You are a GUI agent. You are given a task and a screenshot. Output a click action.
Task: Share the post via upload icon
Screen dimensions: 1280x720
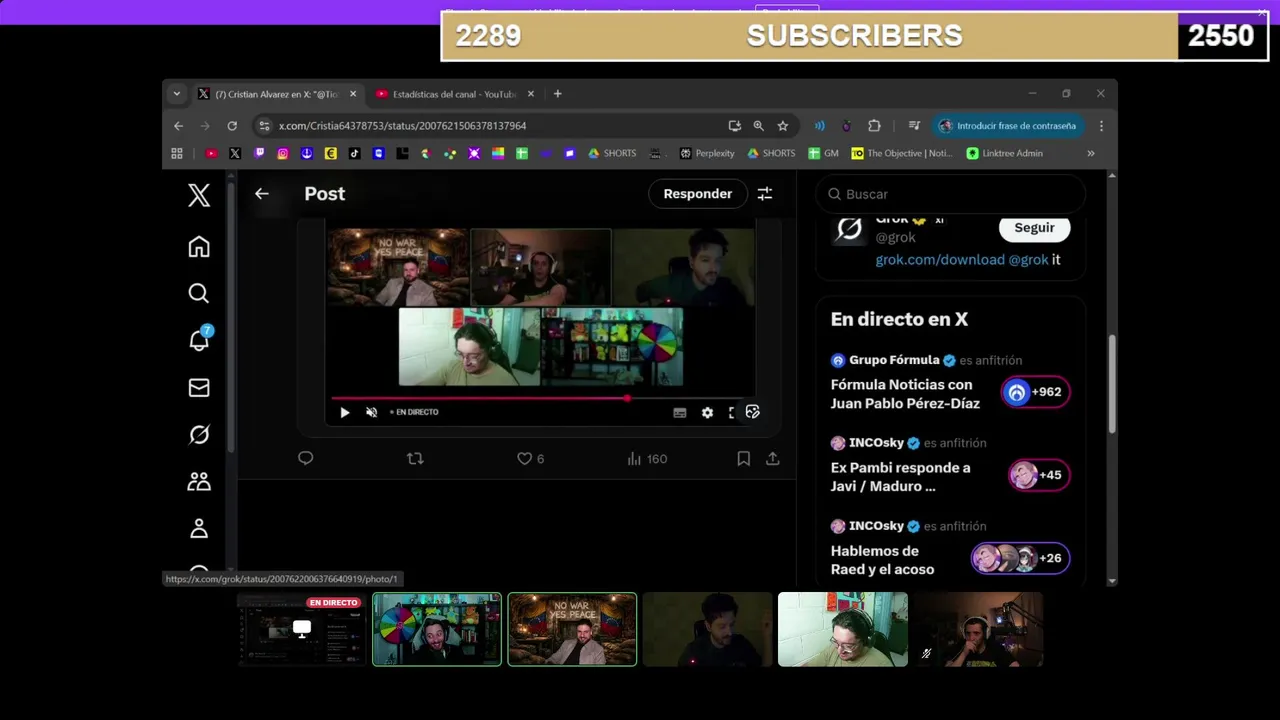tap(772, 458)
